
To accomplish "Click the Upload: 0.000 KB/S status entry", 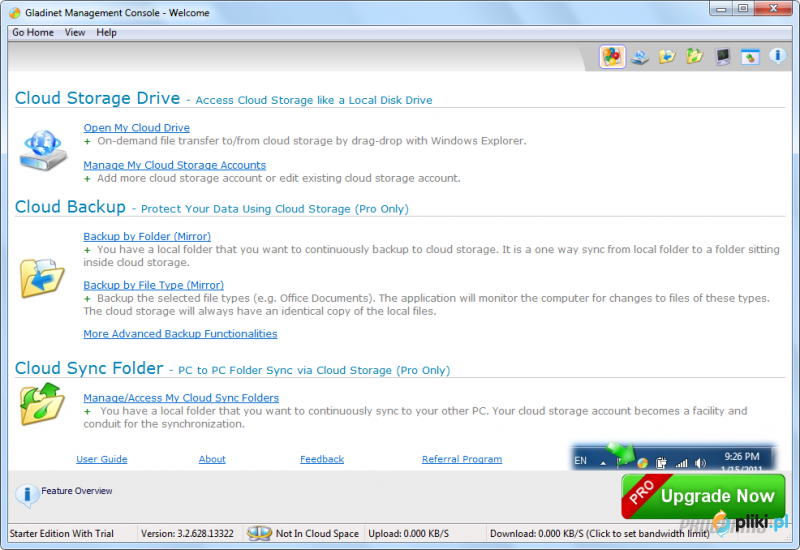I will 409,533.
